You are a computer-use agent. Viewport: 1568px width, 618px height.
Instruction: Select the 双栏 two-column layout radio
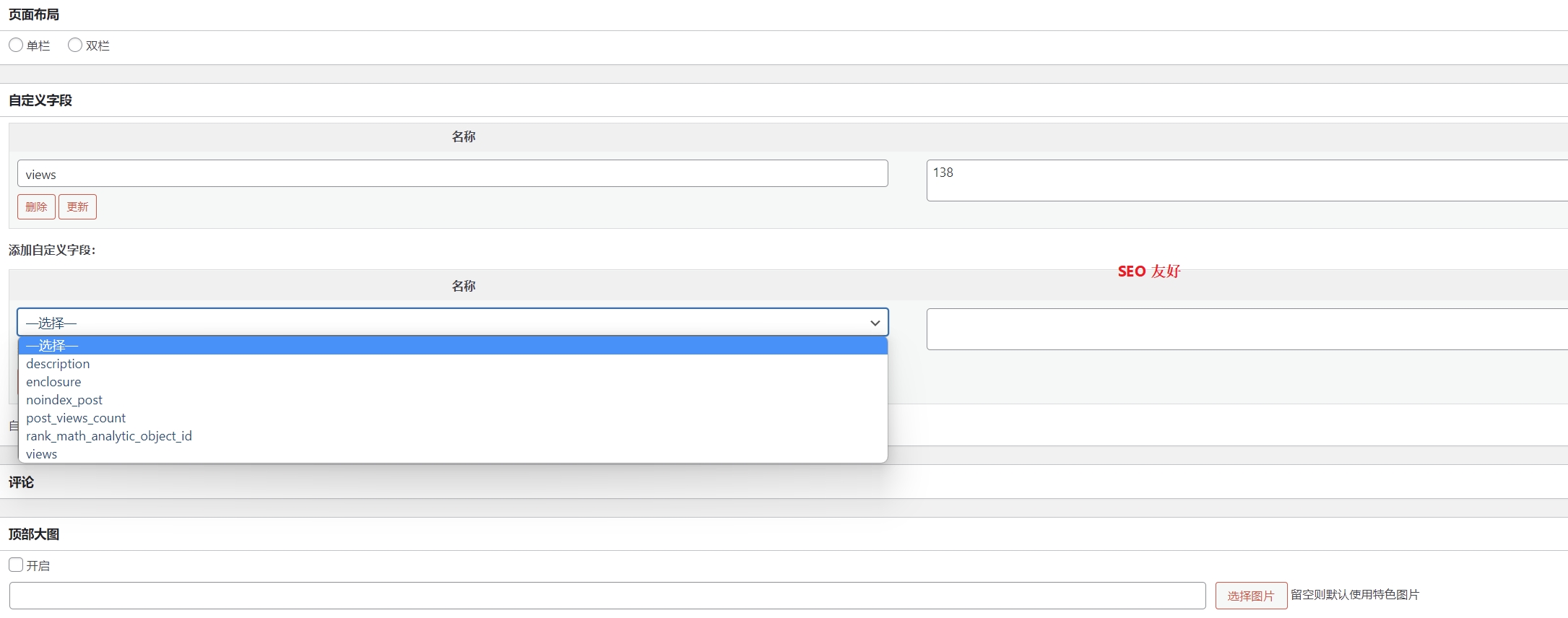[x=75, y=45]
